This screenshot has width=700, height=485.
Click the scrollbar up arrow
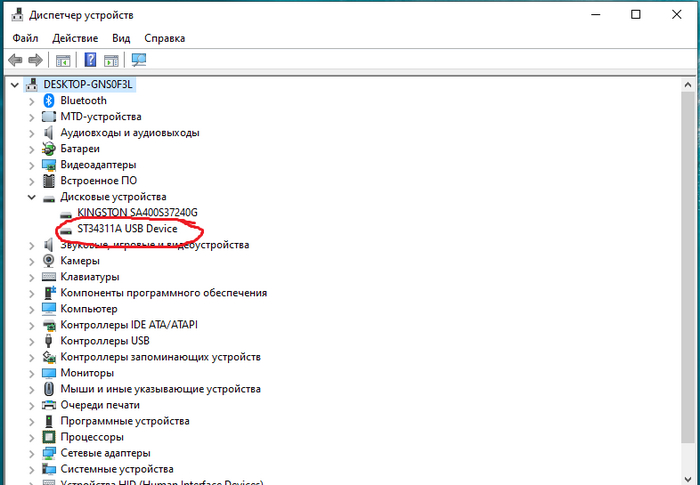click(x=688, y=84)
